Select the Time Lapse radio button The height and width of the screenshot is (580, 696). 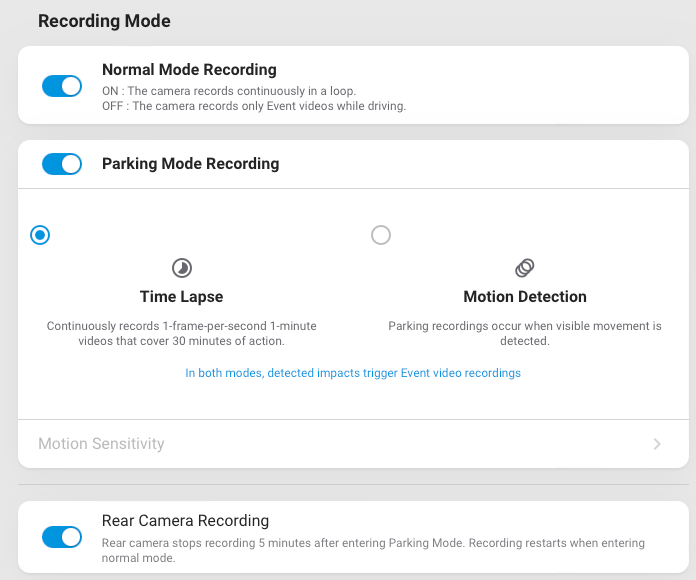coord(40,235)
